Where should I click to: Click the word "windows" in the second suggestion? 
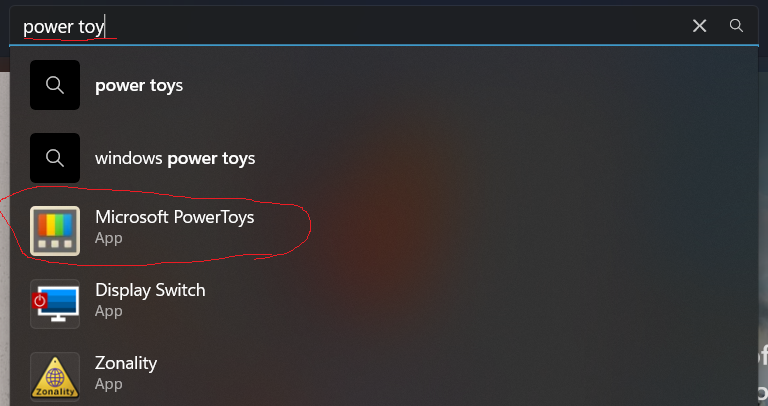[x=128, y=158]
